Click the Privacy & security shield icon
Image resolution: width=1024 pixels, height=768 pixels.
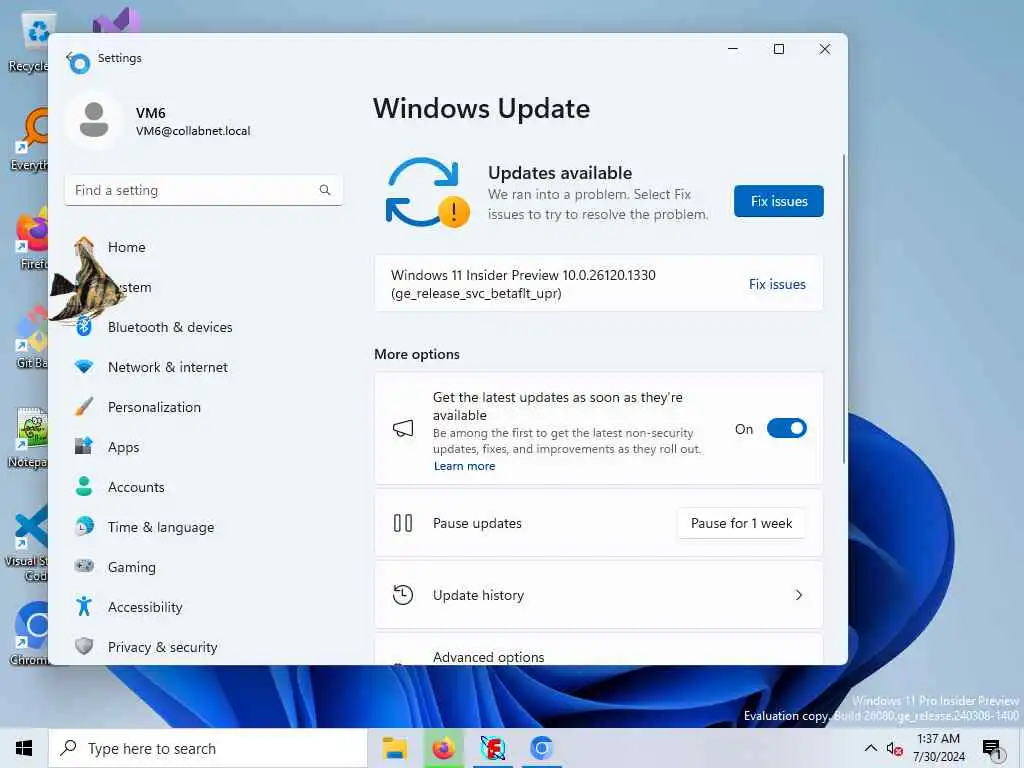coord(84,646)
